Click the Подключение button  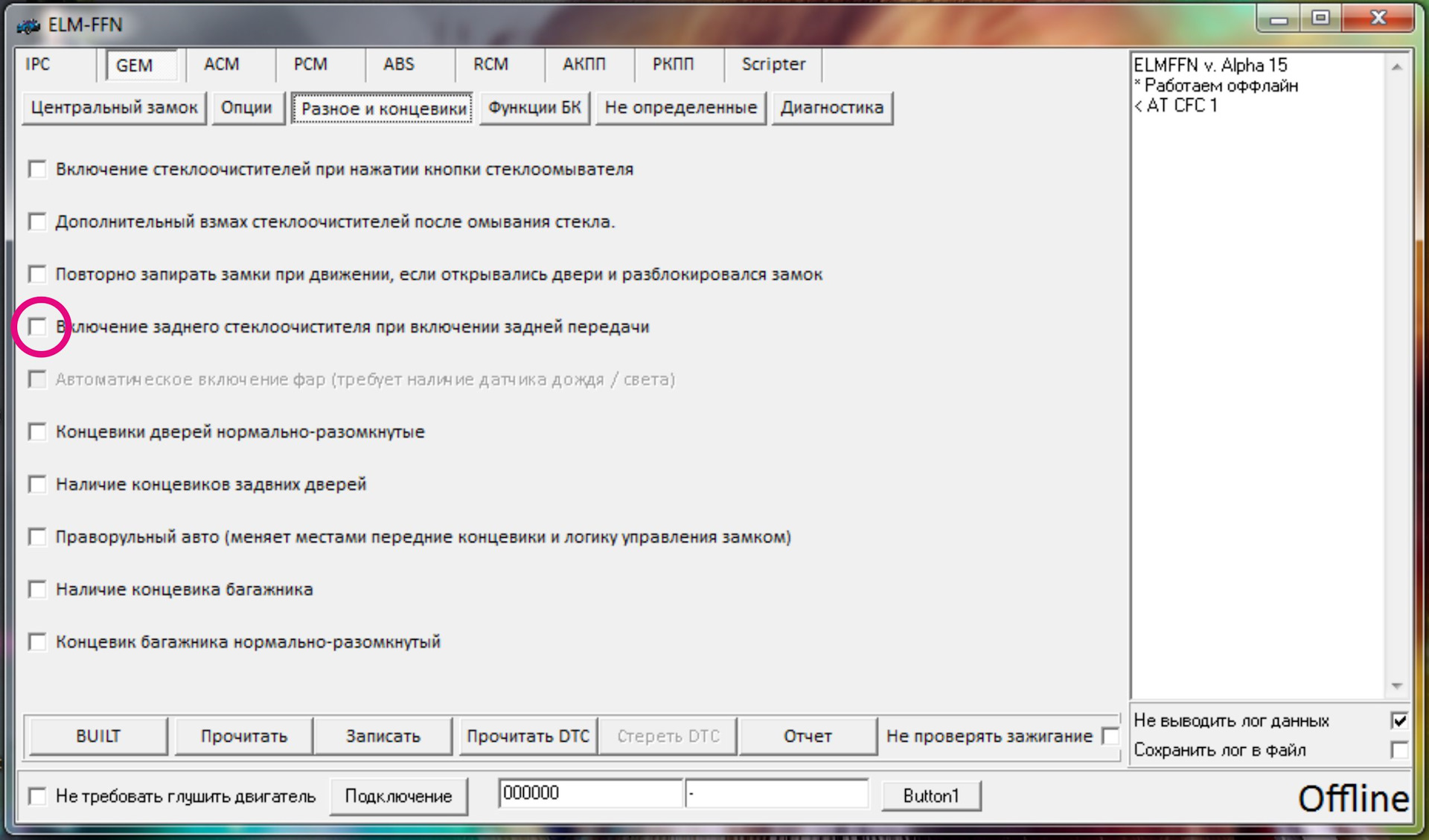tap(398, 795)
